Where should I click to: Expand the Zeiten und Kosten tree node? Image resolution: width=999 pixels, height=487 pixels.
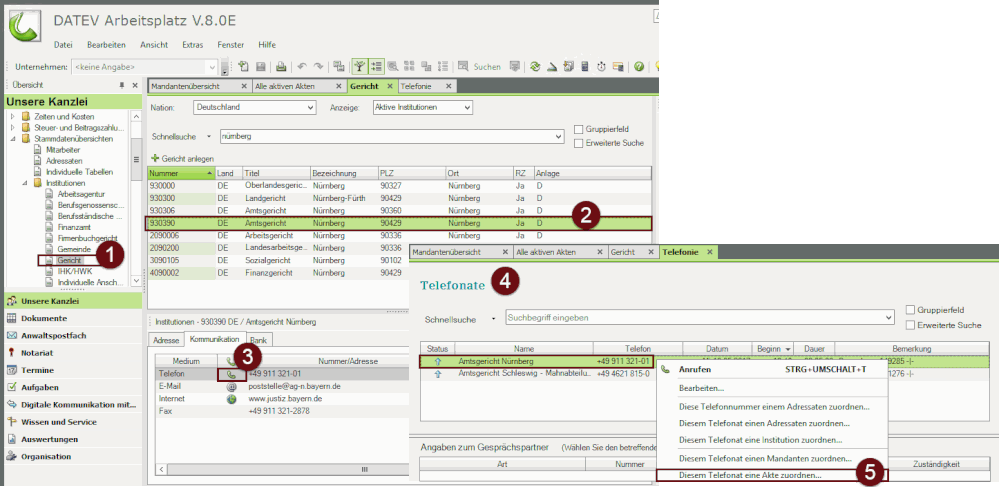click(x=12, y=117)
